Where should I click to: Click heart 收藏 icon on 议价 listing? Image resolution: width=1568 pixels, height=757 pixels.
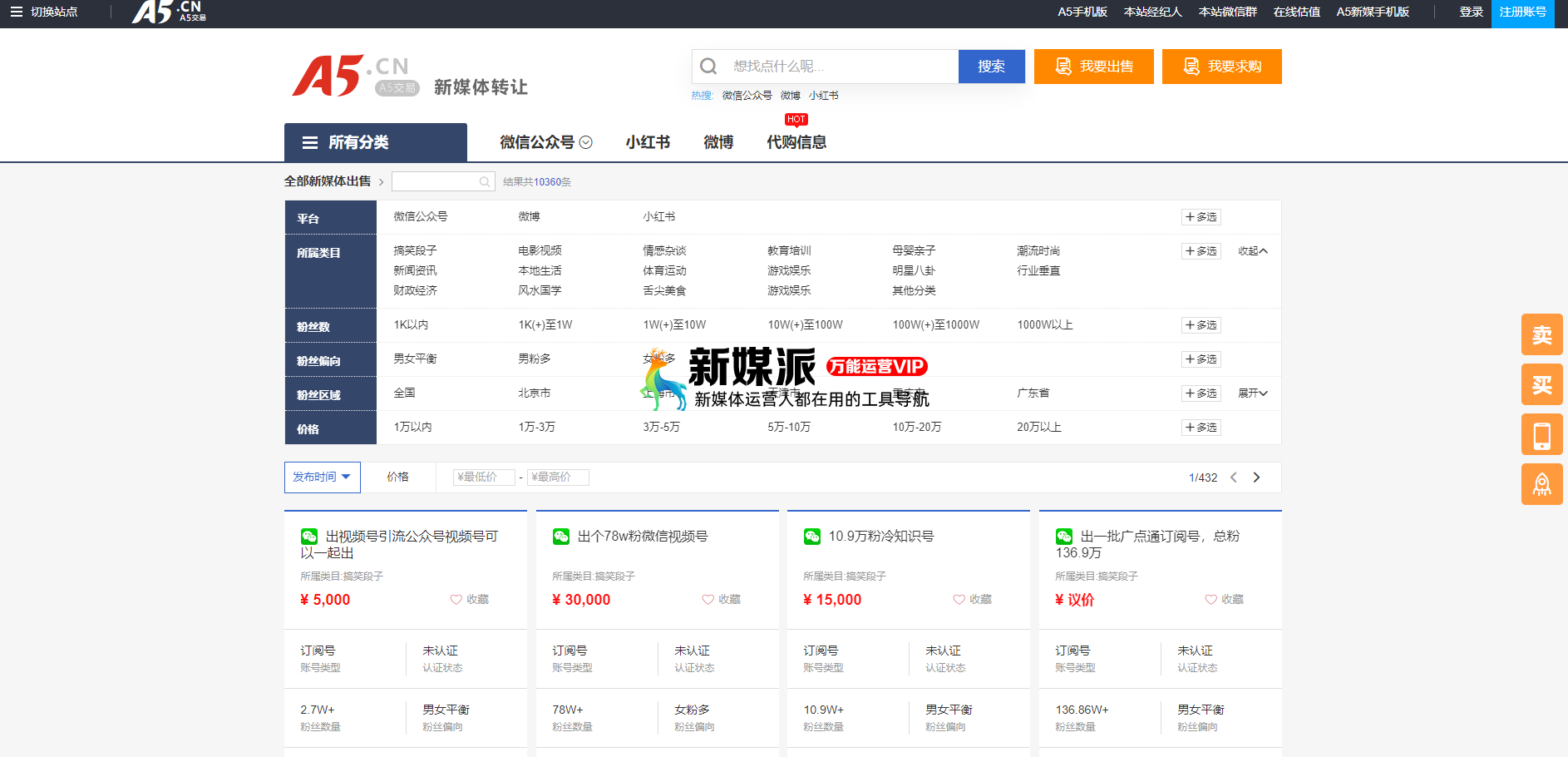[1211, 600]
